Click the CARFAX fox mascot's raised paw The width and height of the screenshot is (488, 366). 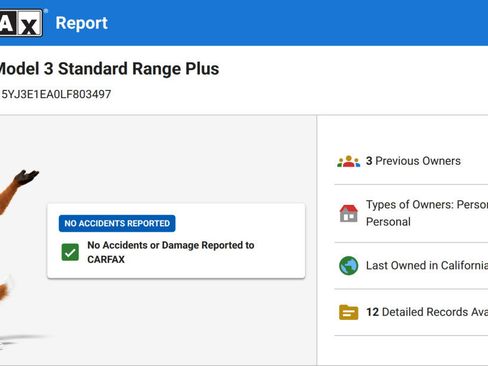coord(26,177)
